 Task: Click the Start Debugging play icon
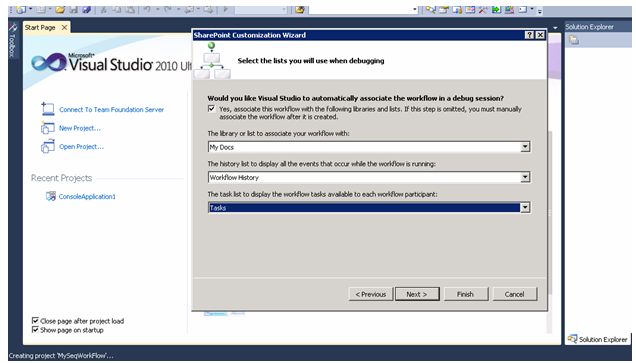(x=226, y=9)
